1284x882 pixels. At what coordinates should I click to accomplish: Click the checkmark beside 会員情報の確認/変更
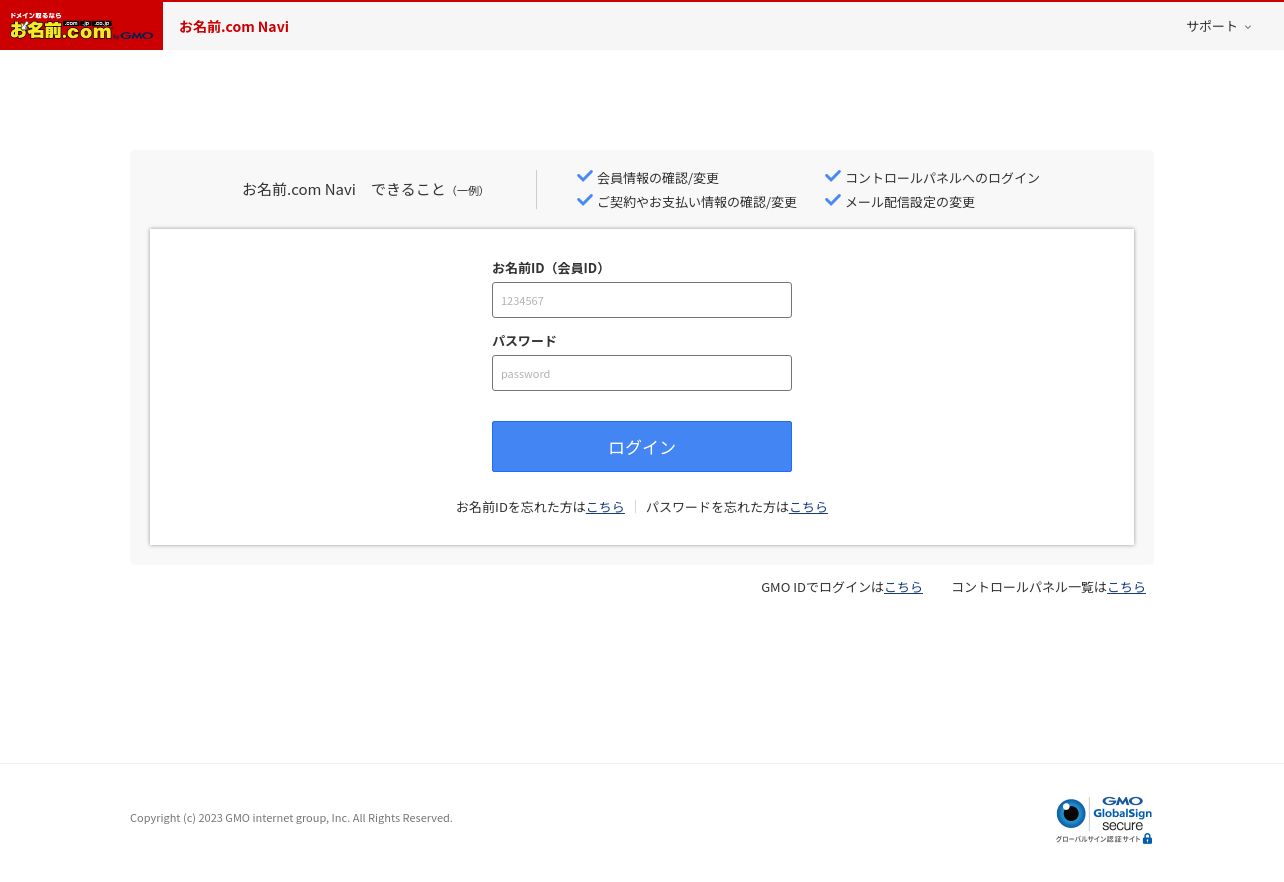pos(585,176)
